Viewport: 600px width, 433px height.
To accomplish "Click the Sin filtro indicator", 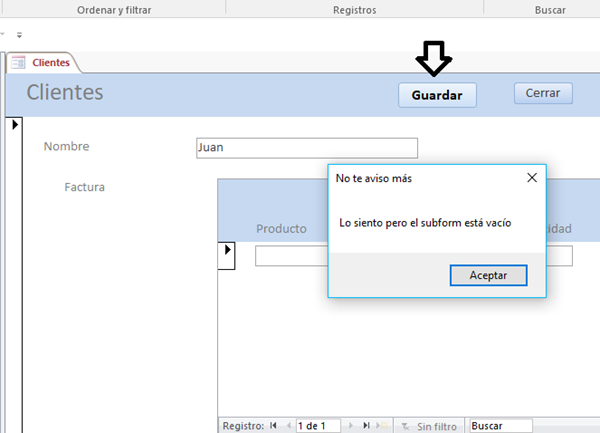I will (x=429, y=426).
